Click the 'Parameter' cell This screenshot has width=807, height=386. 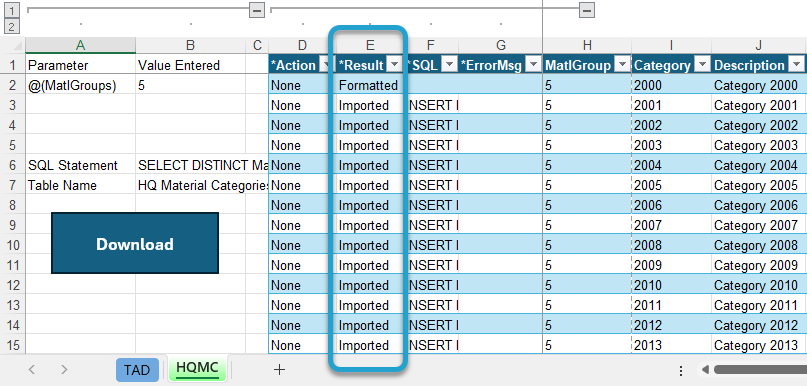pos(80,65)
